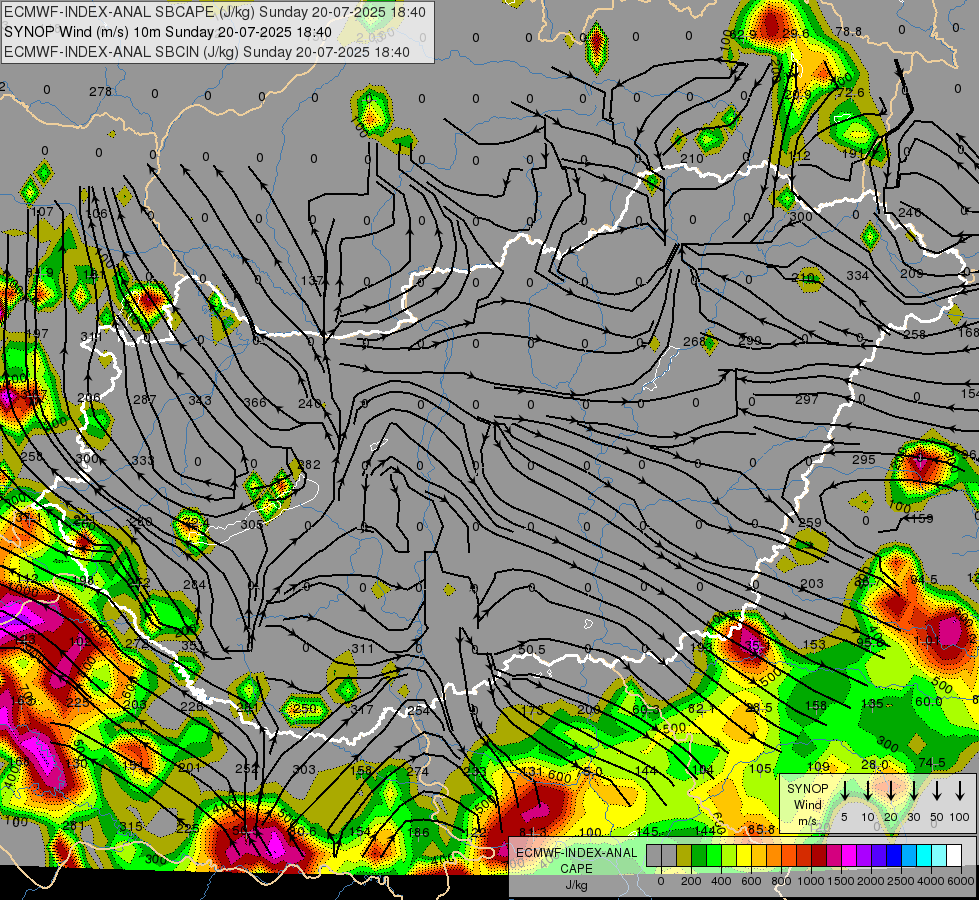The width and height of the screenshot is (979, 900).
Task: Click the 200 tick in the CAPE legend
Action: coord(691,881)
